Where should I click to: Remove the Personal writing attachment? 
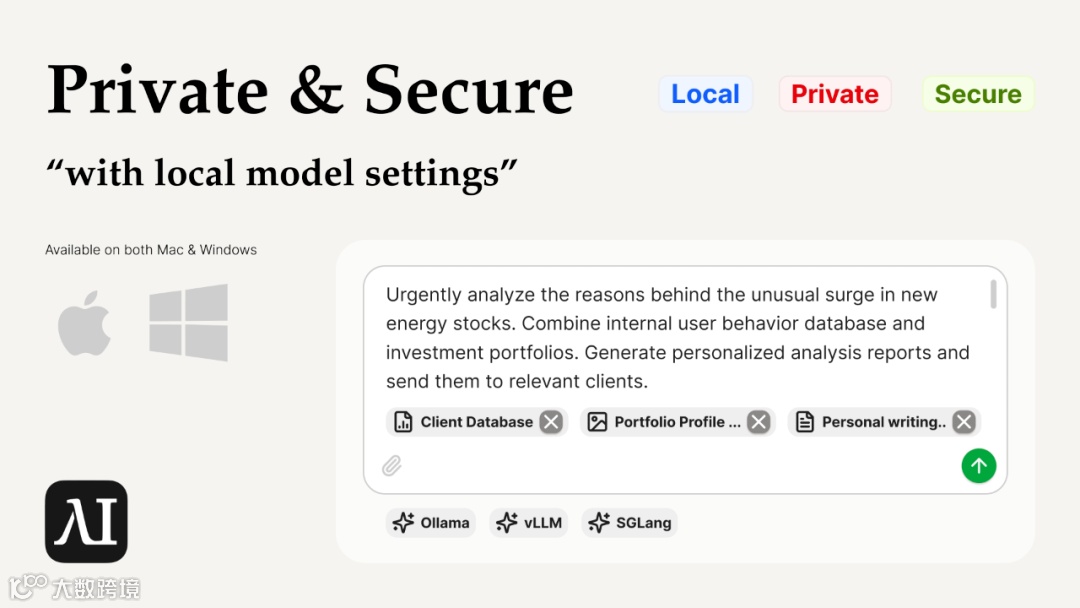[964, 422]
